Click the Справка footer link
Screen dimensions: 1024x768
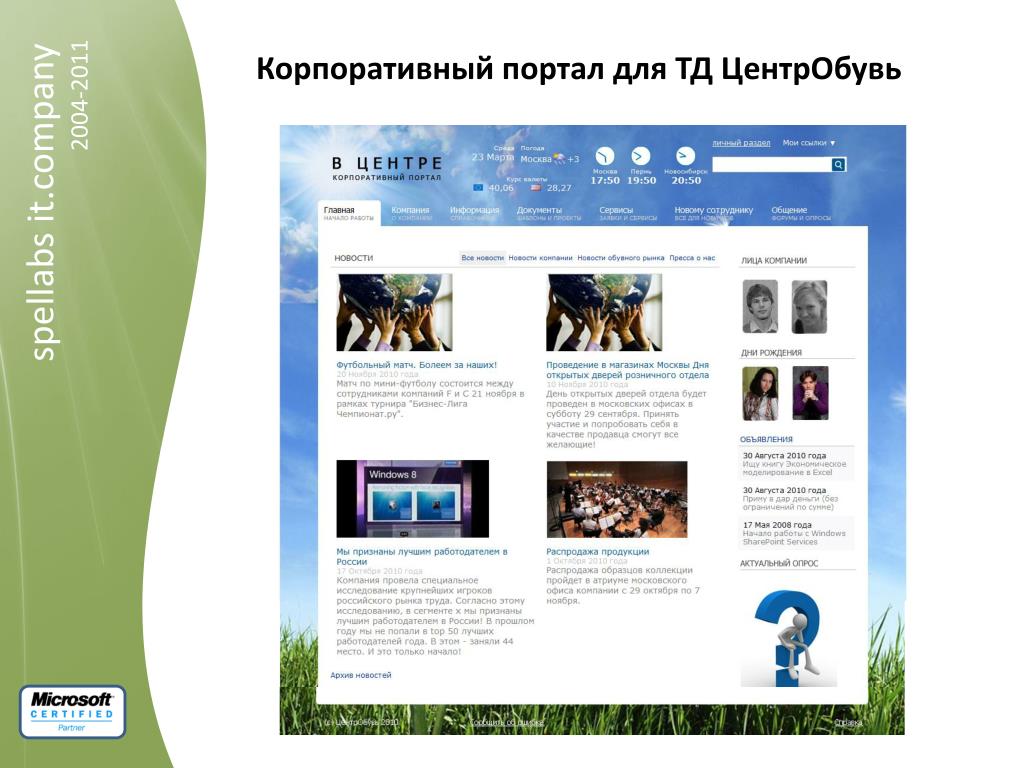point(848,722)
